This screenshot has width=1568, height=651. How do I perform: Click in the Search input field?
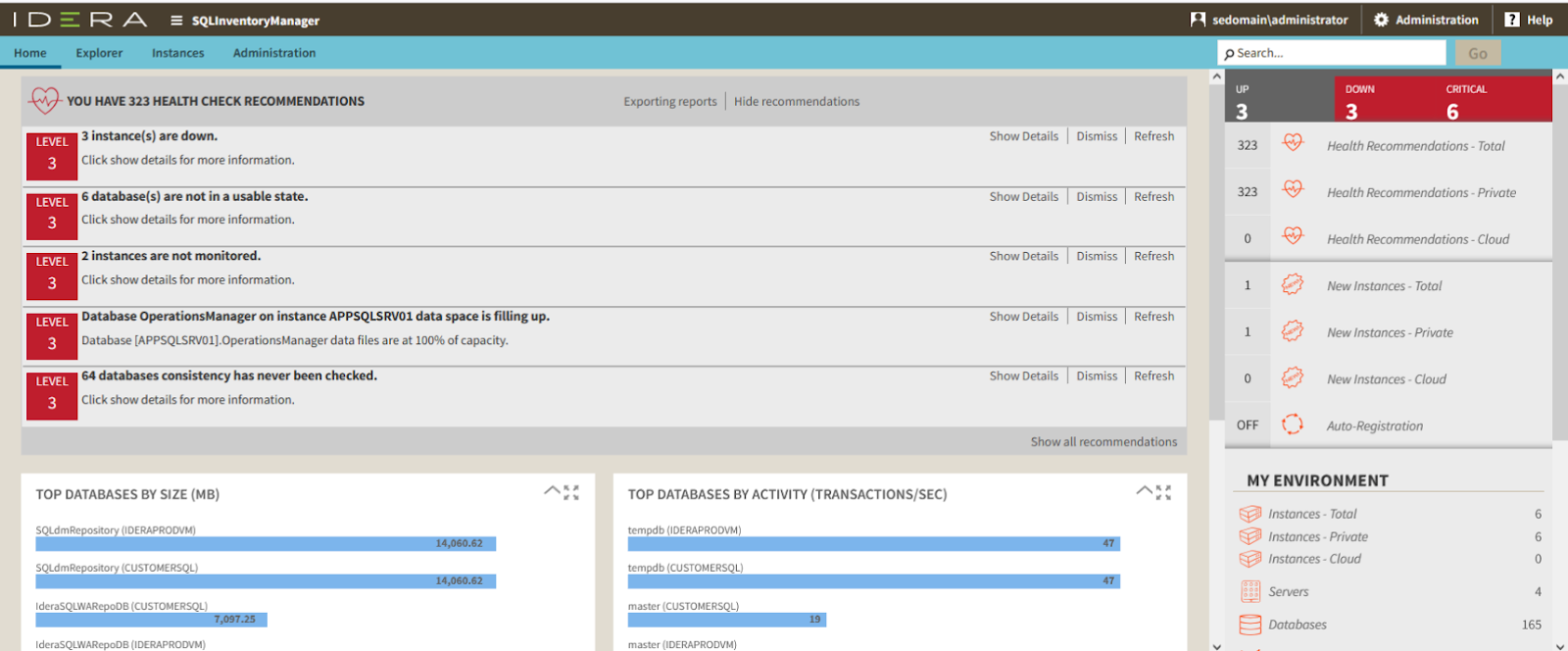(1332, 53)
